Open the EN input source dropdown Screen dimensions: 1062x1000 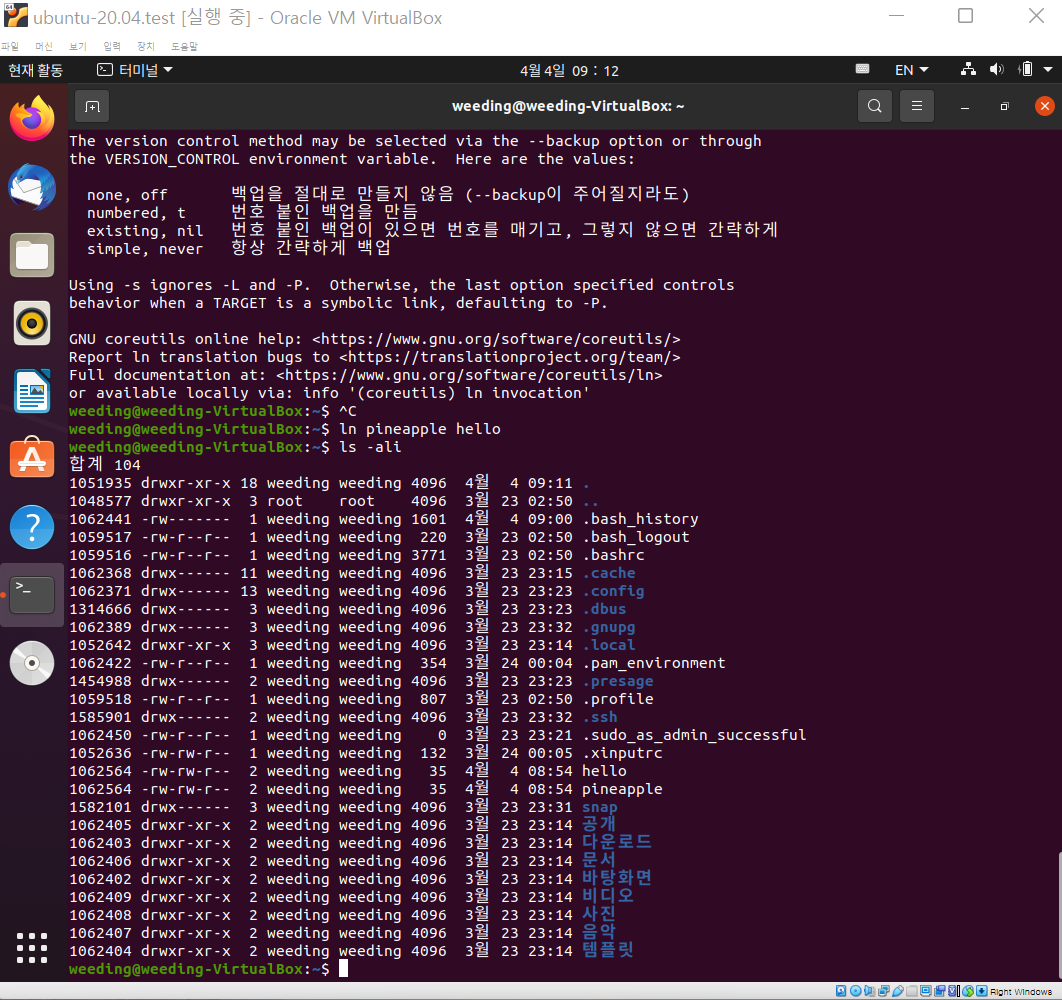click(912, 70)
